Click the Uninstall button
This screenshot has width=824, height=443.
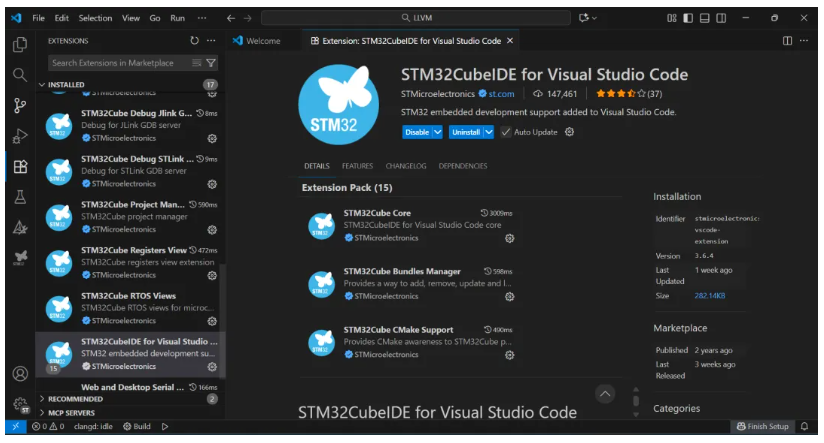(x=465, y=132)
